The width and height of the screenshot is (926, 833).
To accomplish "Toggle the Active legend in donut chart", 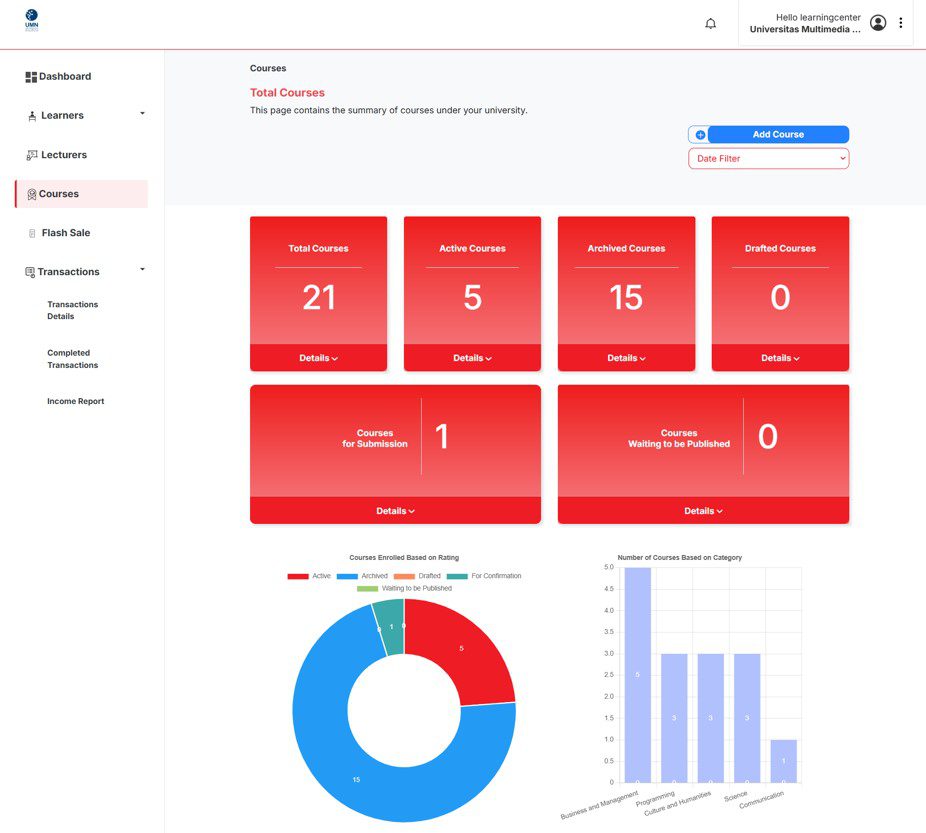I will (309, 576).
